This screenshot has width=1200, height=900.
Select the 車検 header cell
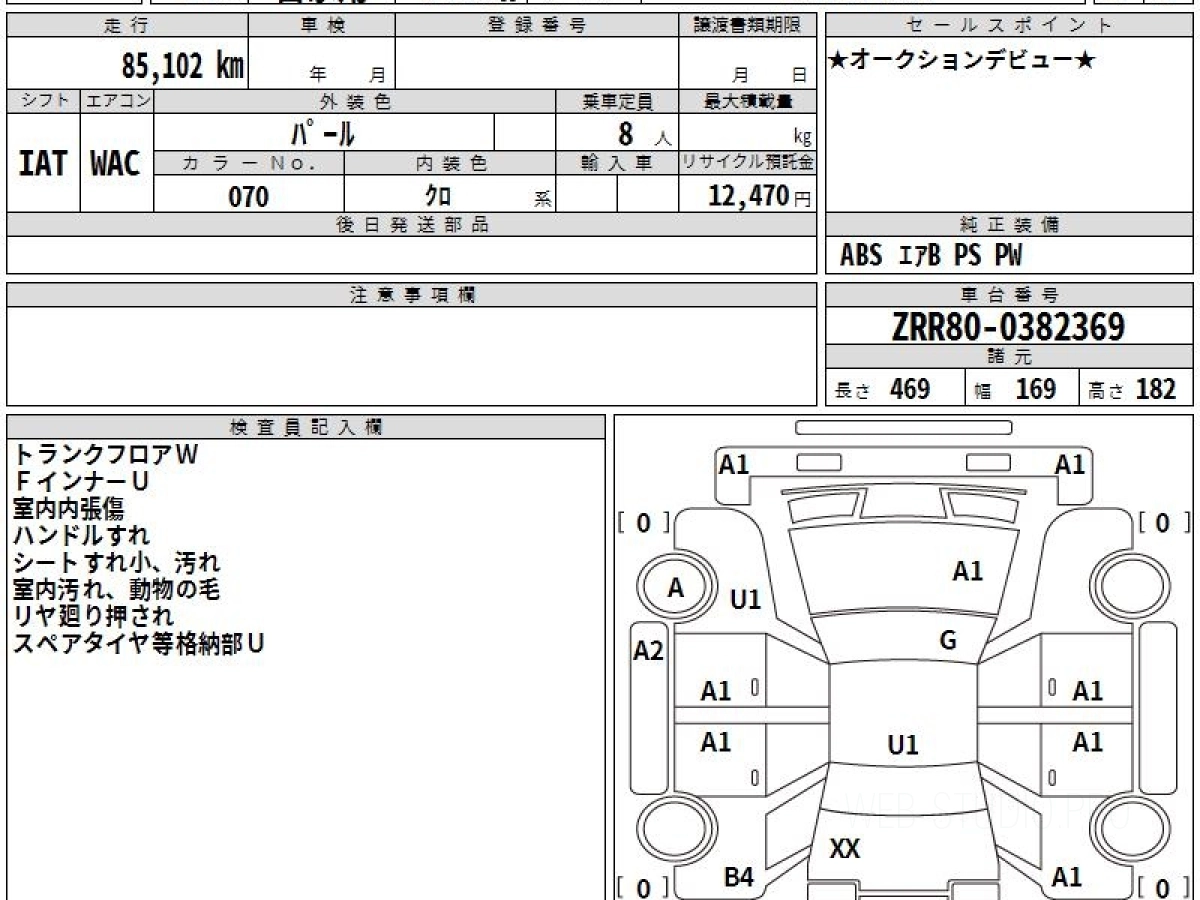coord(322,26)
